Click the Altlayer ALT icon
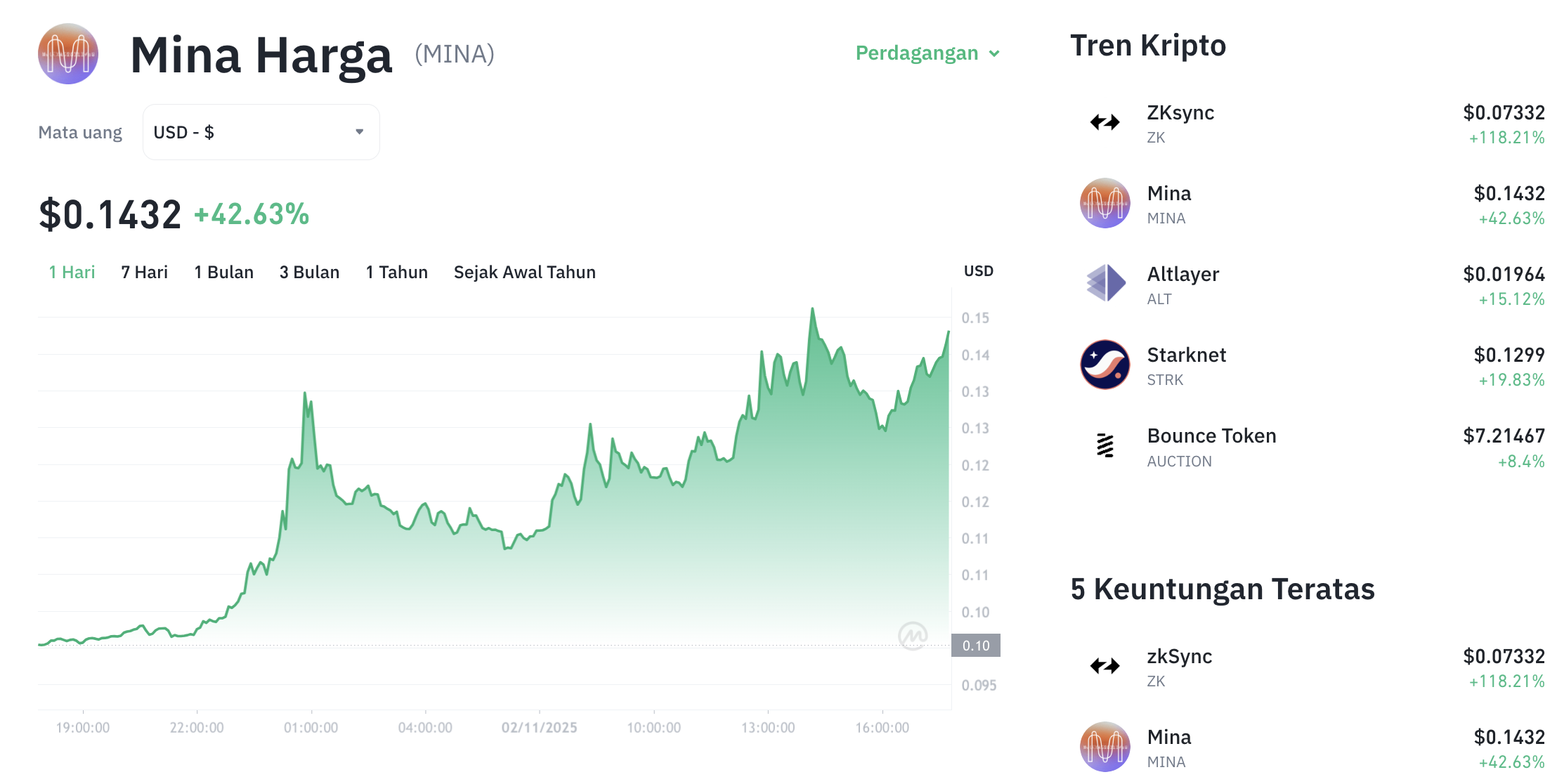The height and width of the screenshot is (784, 1557). click(x=1105, y=283)
